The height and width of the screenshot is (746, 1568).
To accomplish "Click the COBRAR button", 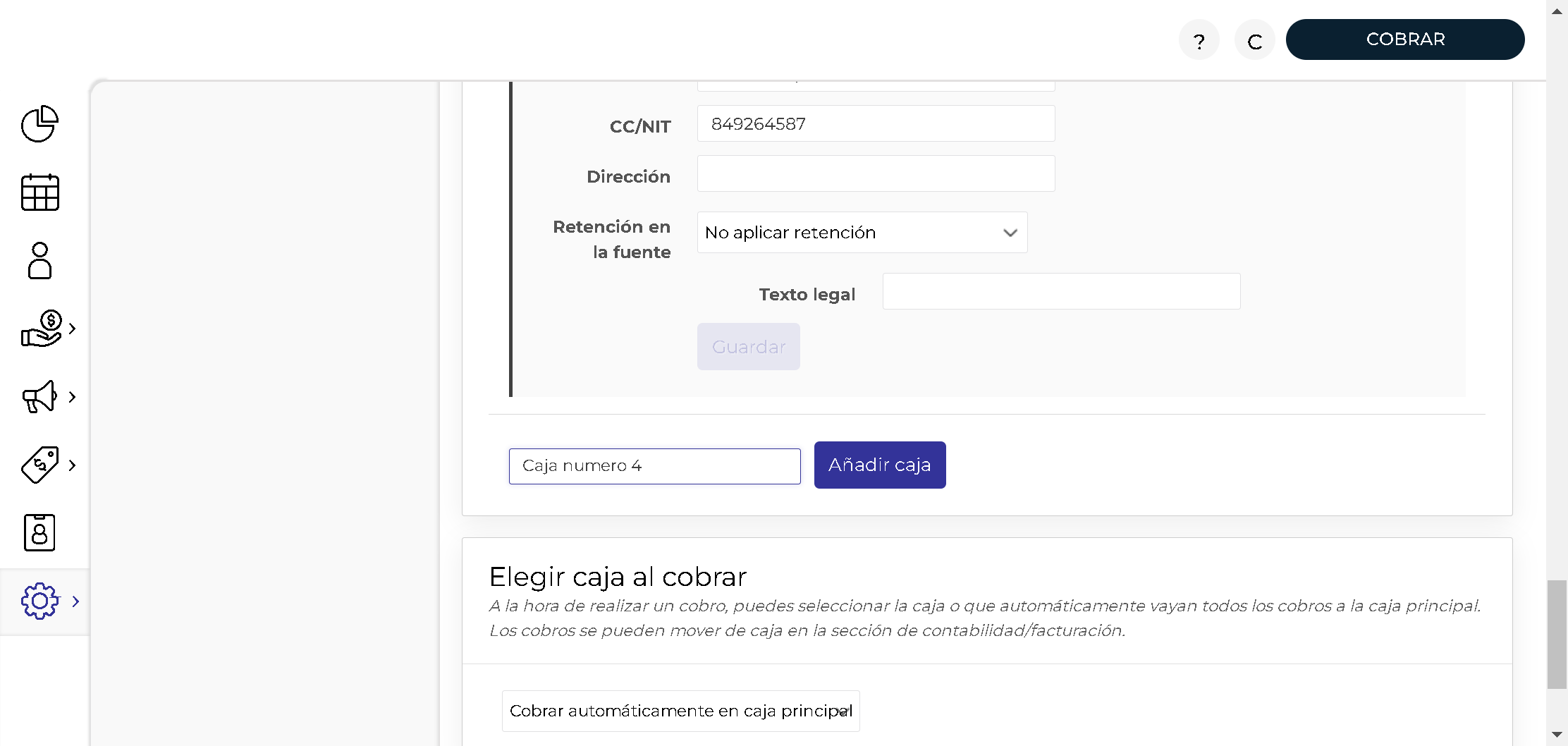I will tap(1404, 39).
